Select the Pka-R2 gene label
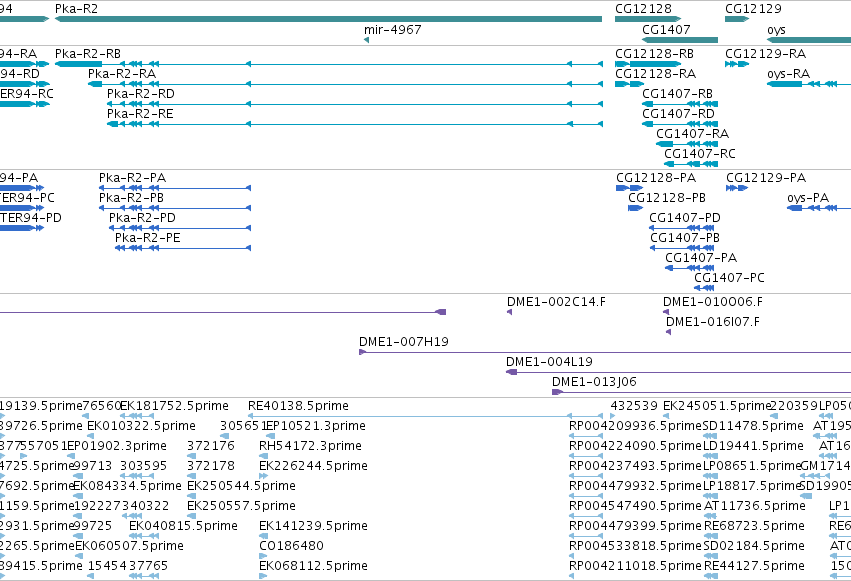The image size is (851, 581). [77, 9]
